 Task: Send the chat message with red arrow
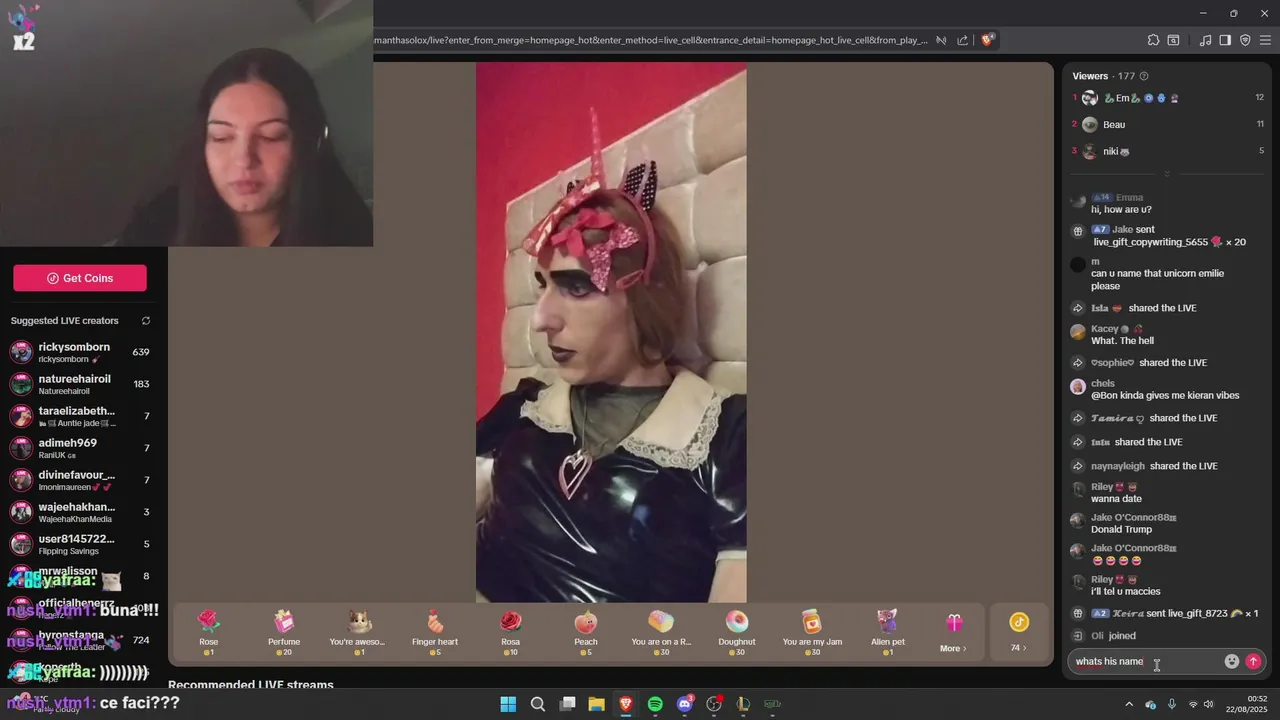coord(1253,661)
